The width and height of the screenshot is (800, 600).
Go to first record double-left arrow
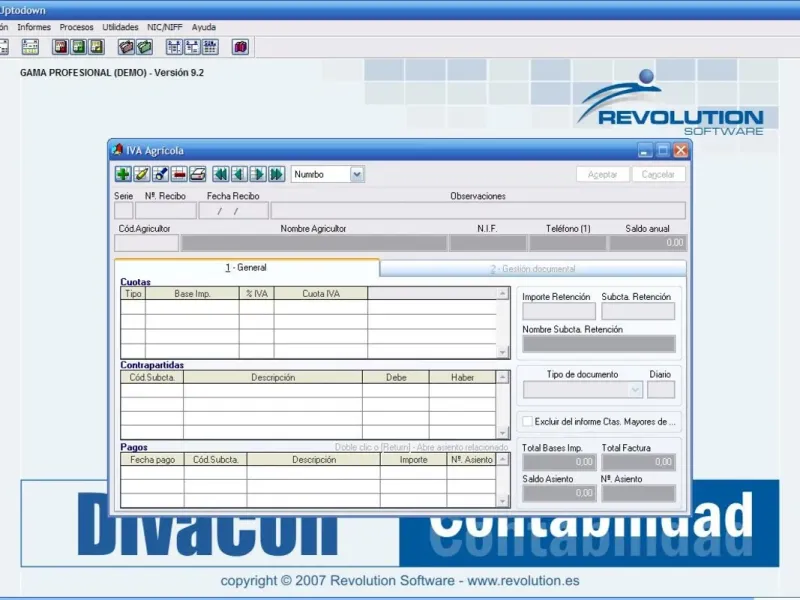[221, 174]
